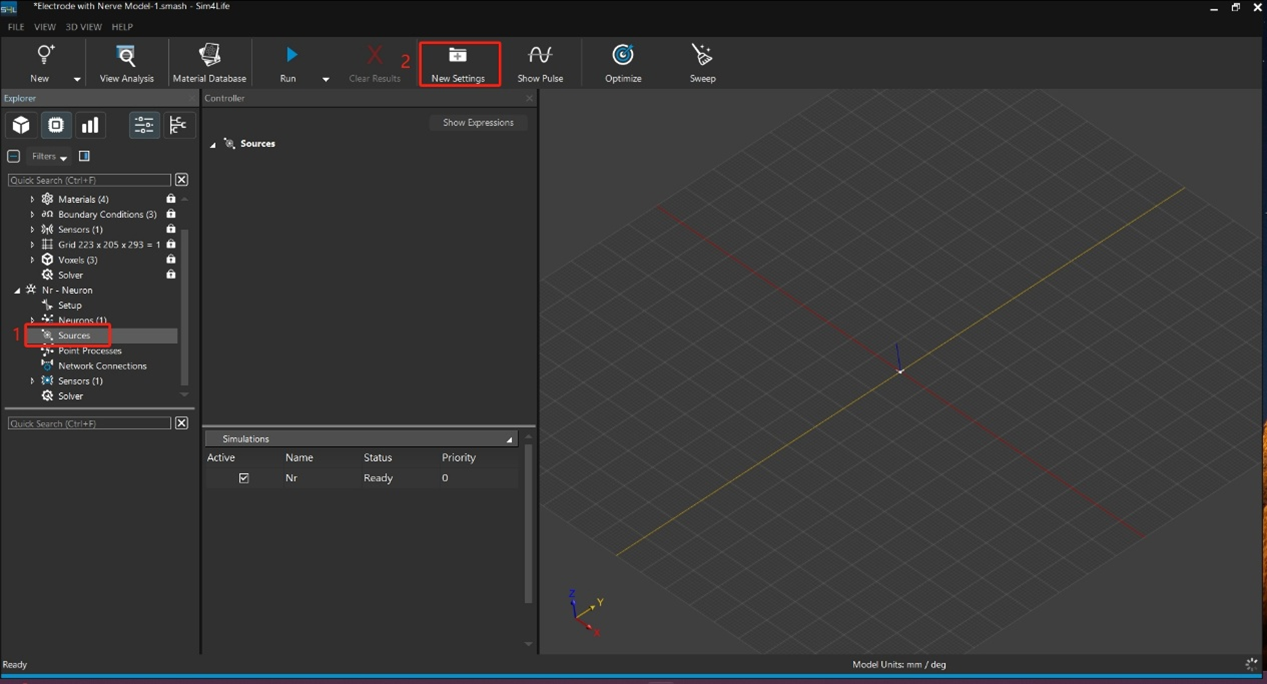
Task: Open the Show Pulse tool
Action: point(540,63)
